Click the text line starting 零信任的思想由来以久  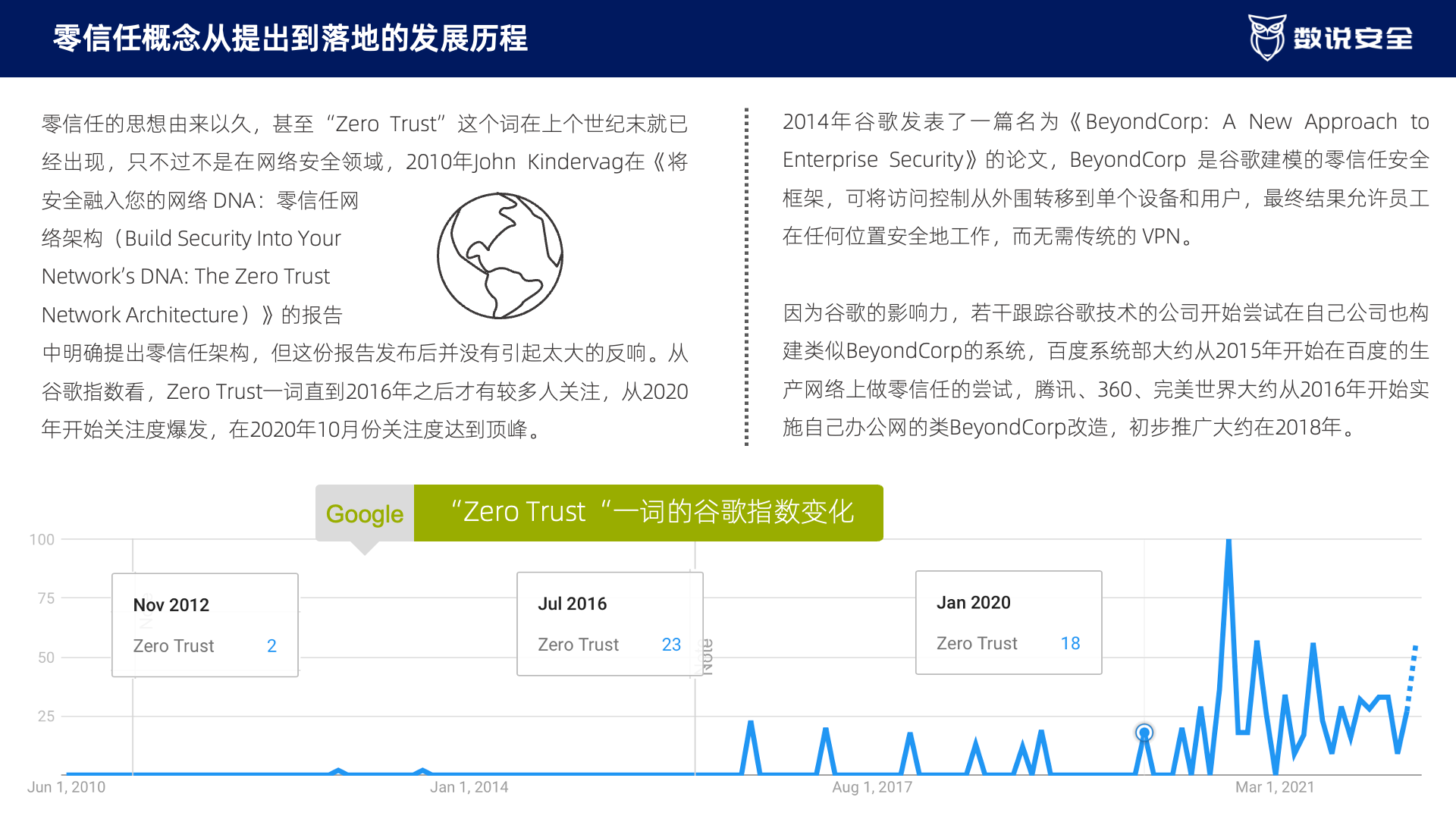(x=365, y=124)
